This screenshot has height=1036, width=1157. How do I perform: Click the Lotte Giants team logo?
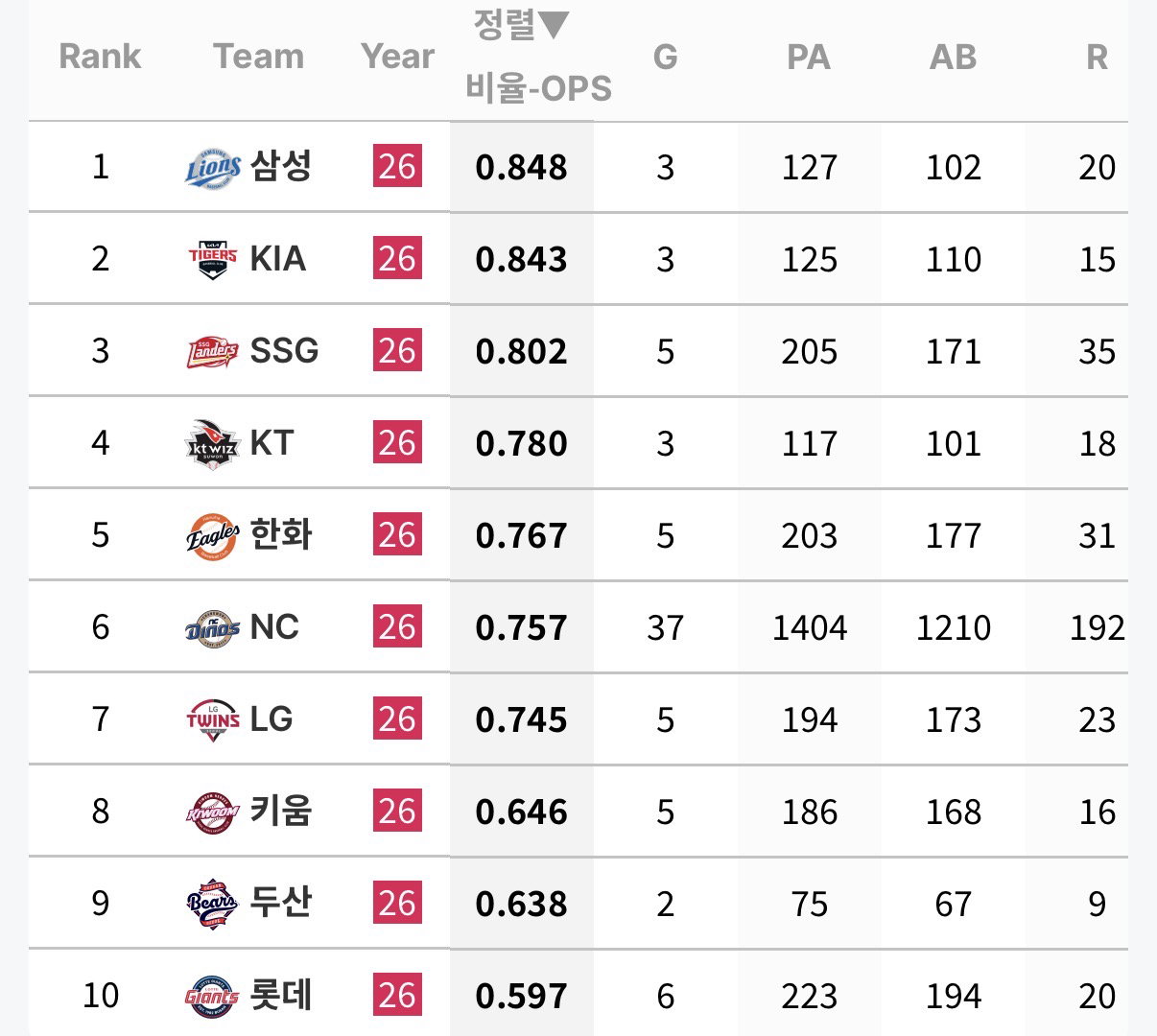click(x=212, y=996)
